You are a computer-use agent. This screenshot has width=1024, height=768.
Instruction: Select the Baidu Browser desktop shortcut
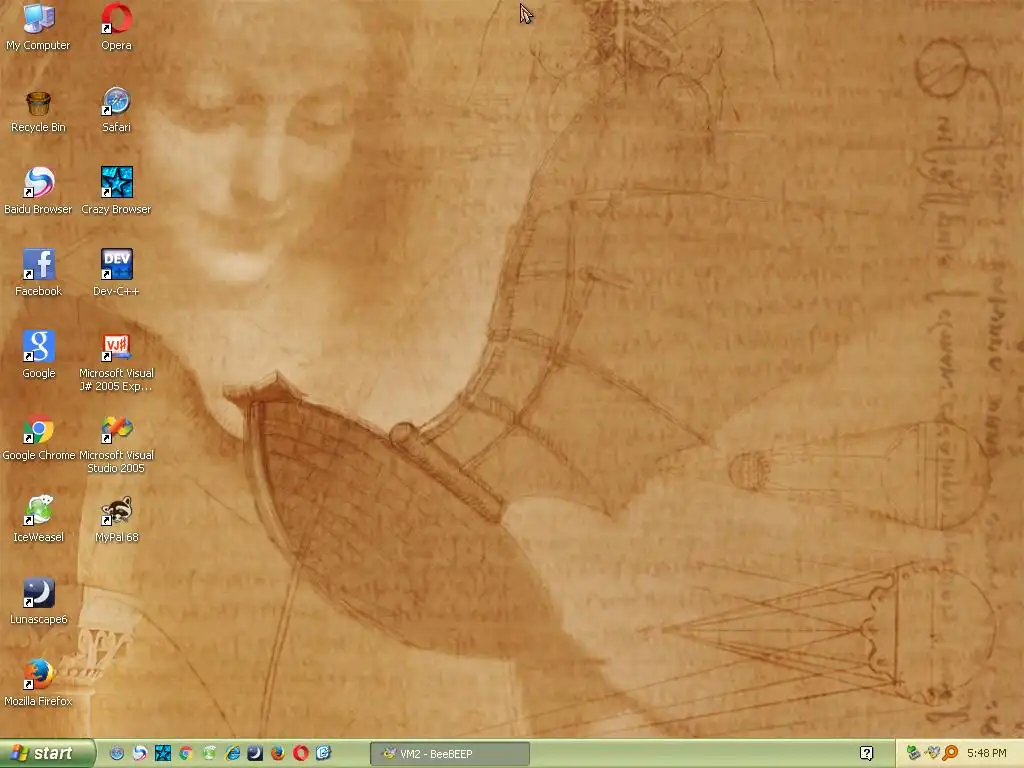(x=39, y=191)
